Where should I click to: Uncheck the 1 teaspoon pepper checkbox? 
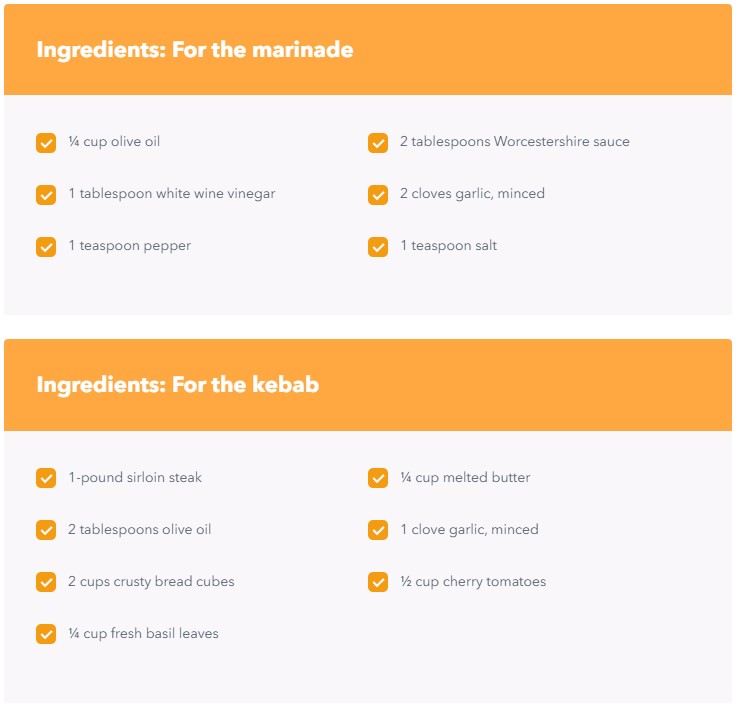46,247
